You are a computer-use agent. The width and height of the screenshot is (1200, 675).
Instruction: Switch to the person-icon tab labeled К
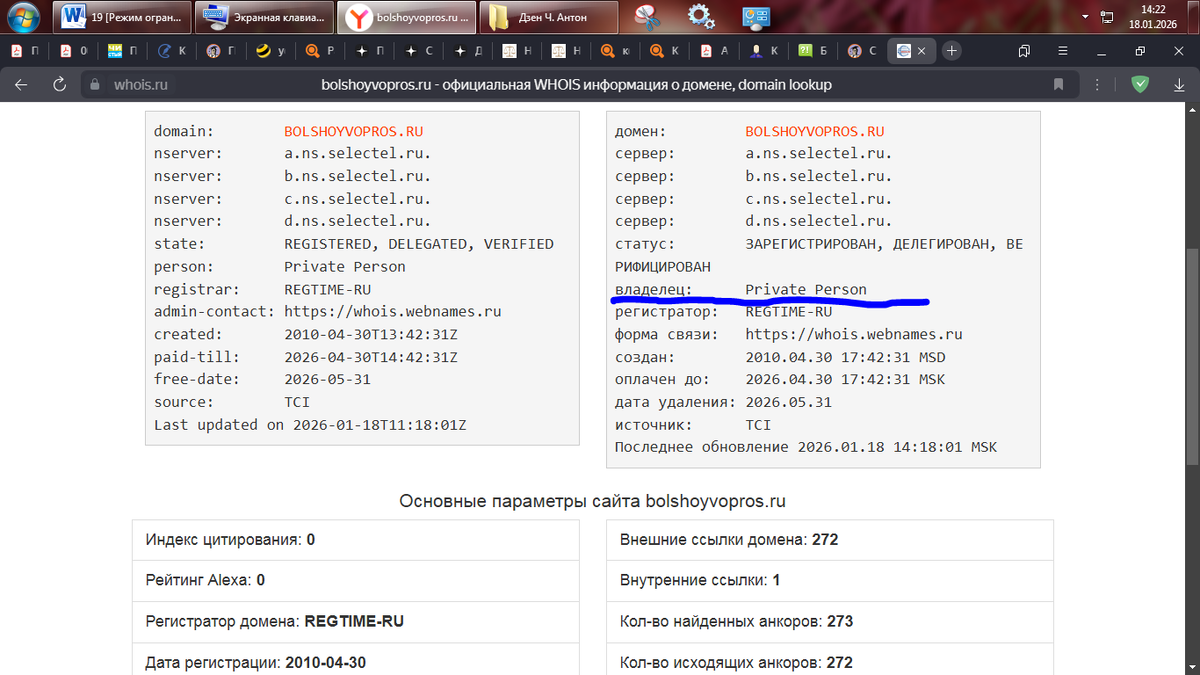coord(762,50)
